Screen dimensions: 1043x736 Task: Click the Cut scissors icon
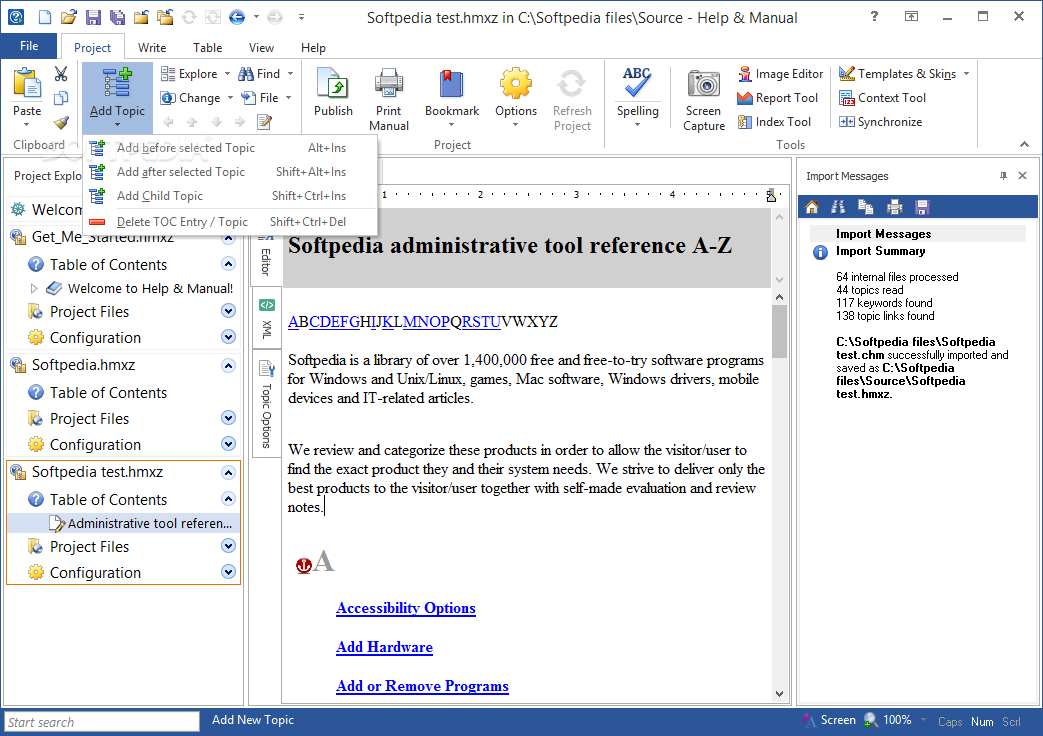tap(61, 74)
